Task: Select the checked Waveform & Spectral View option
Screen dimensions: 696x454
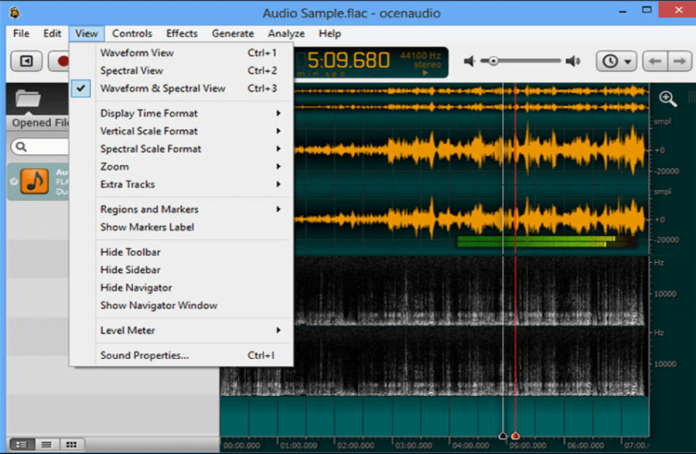Action: click(x=162, y=89)
